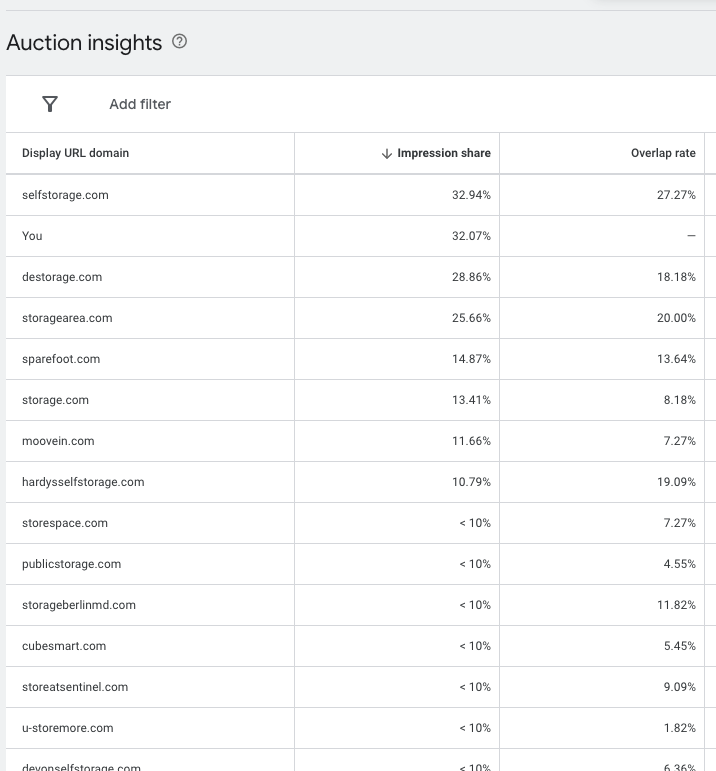Click storagearea.com in the table

(67, 318)
